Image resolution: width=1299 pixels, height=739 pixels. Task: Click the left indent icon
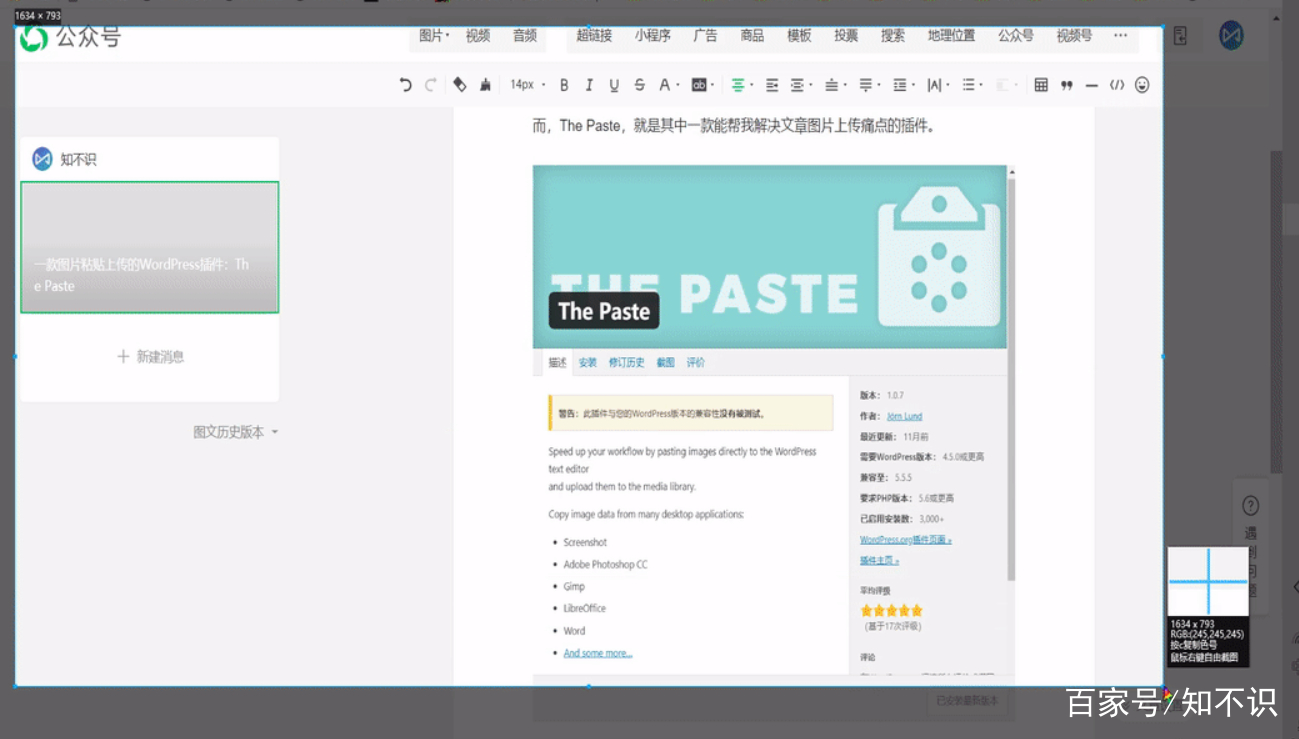772,85
